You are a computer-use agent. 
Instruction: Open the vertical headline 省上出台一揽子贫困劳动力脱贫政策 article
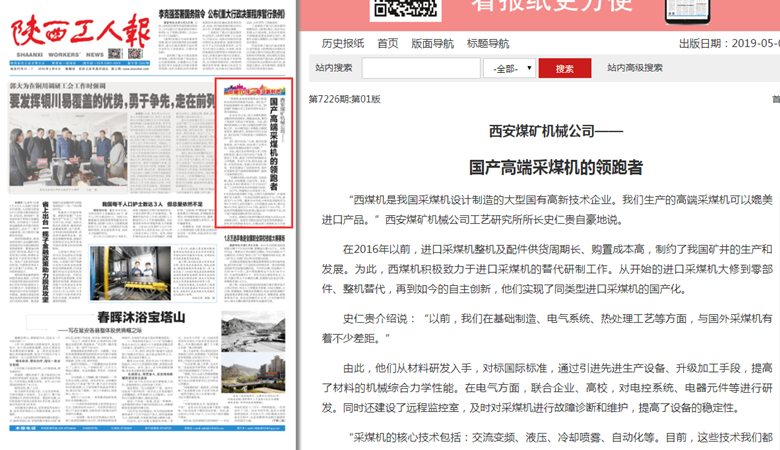coord(45,252)
